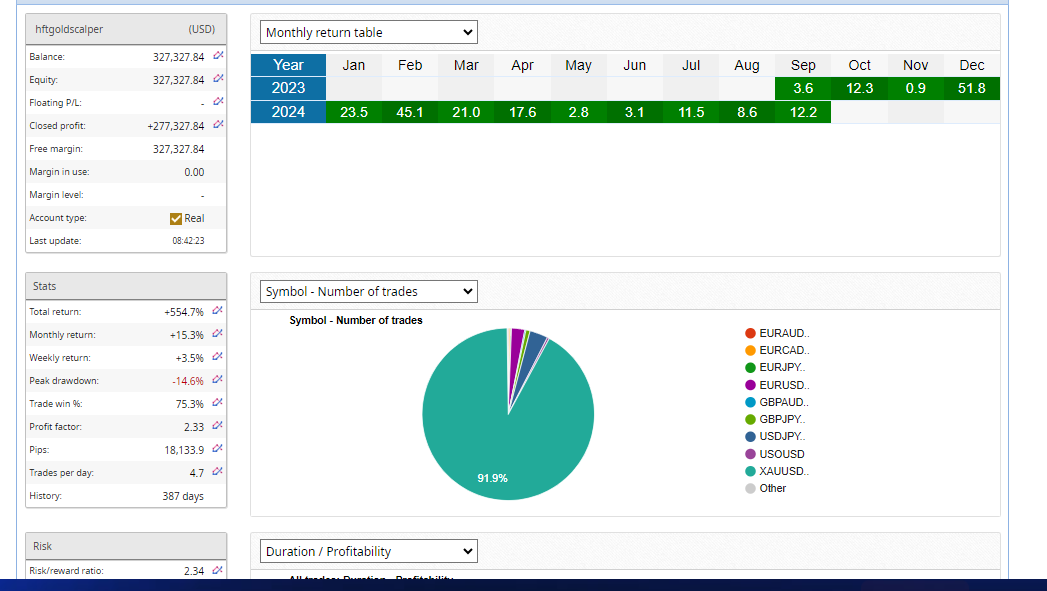Click the Risk/reward ratio chart icon
This screenshot has height=591, width=1047.
click(218, 571)
